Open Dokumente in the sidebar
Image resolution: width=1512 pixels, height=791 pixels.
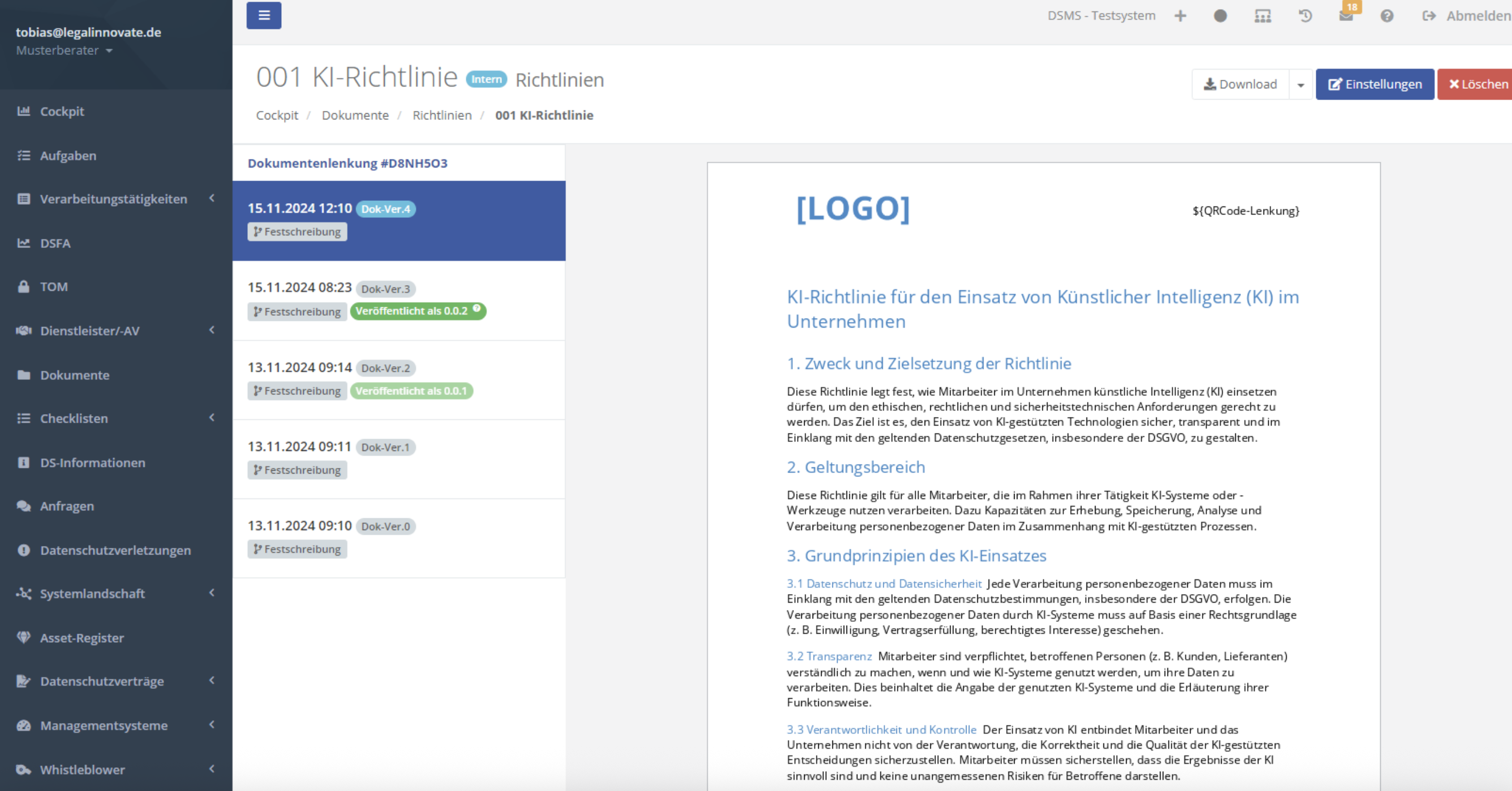pos(75,375)
